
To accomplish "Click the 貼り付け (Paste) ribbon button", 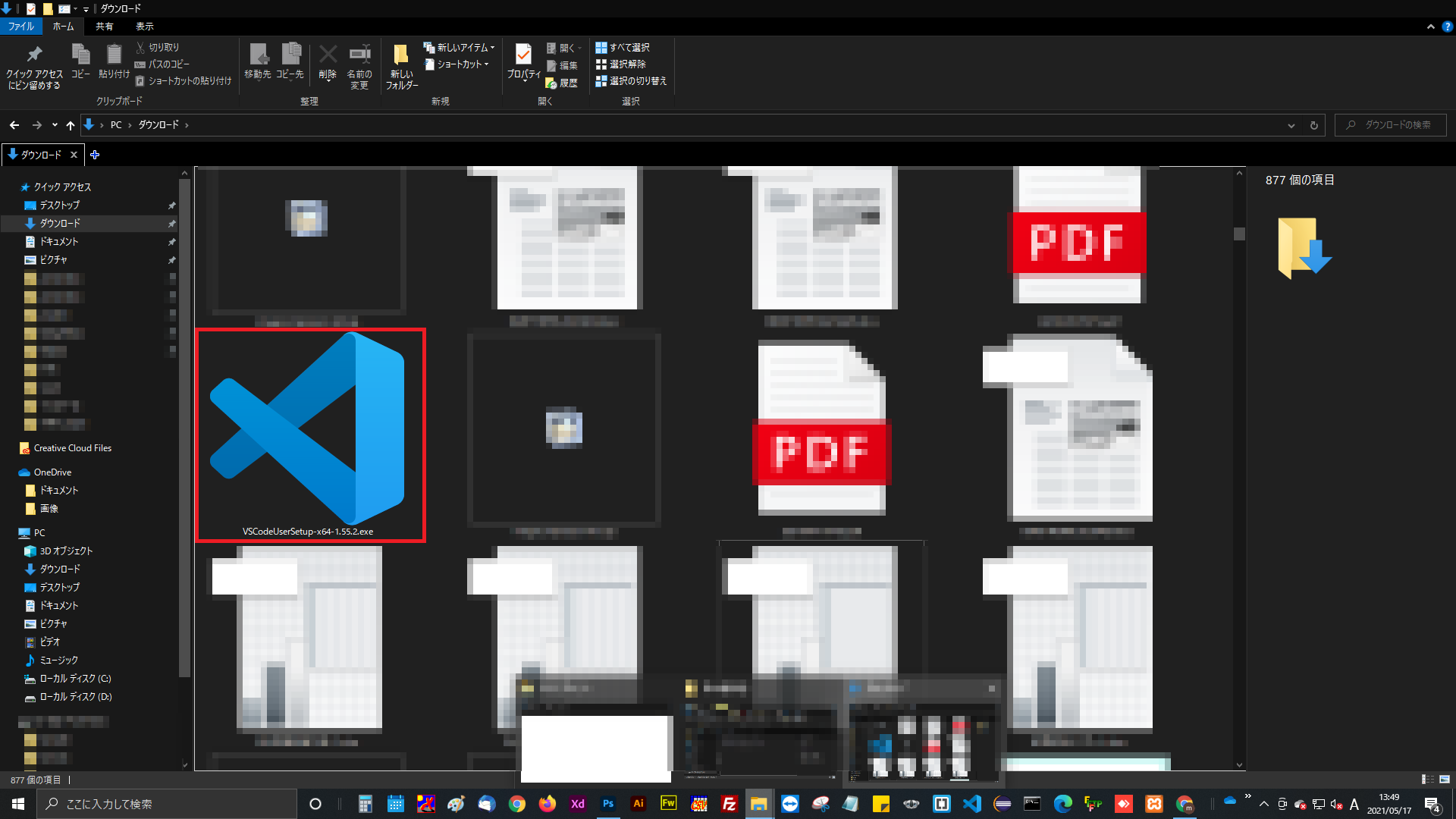I will pos(114,61).
